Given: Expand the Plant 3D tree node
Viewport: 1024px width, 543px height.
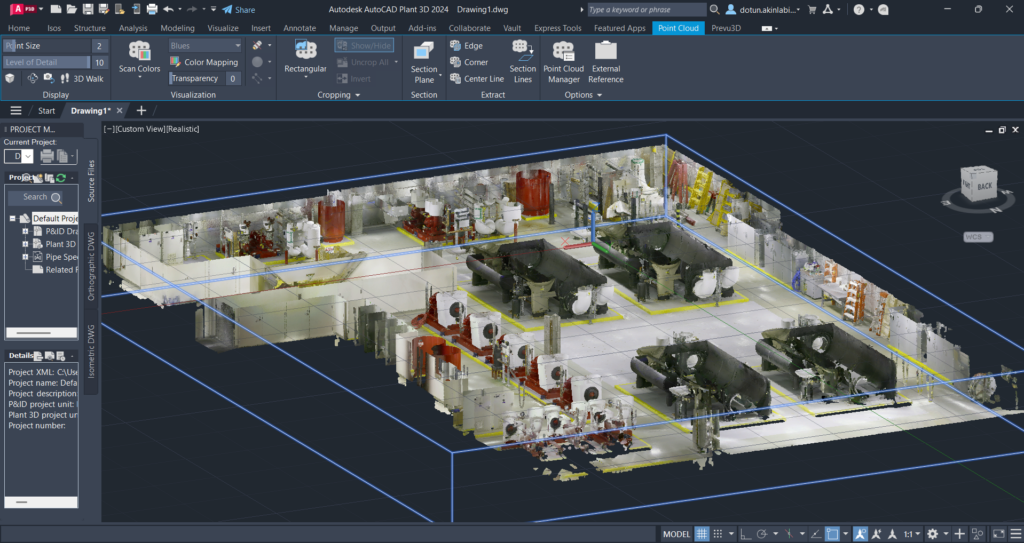Looking at the screenshot, I should [x=25, y=244].
